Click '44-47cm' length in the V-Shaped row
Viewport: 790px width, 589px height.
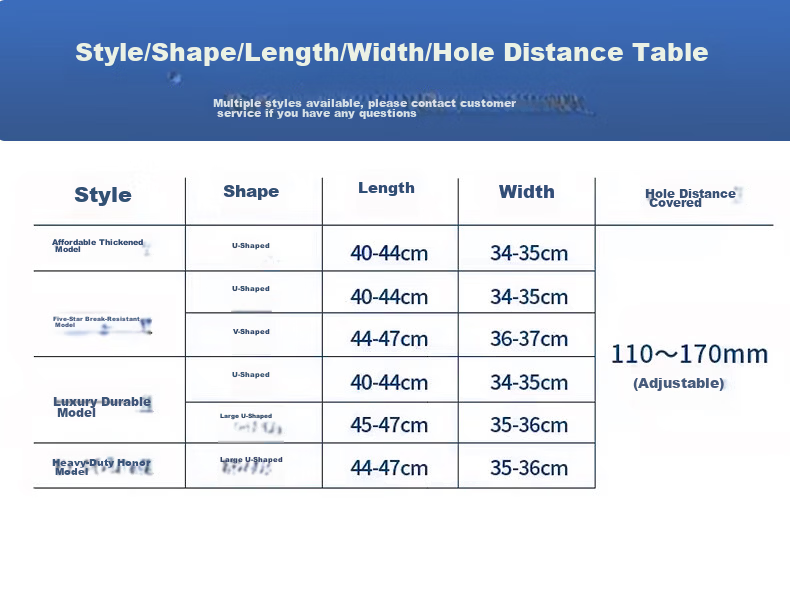pos(389,339)
